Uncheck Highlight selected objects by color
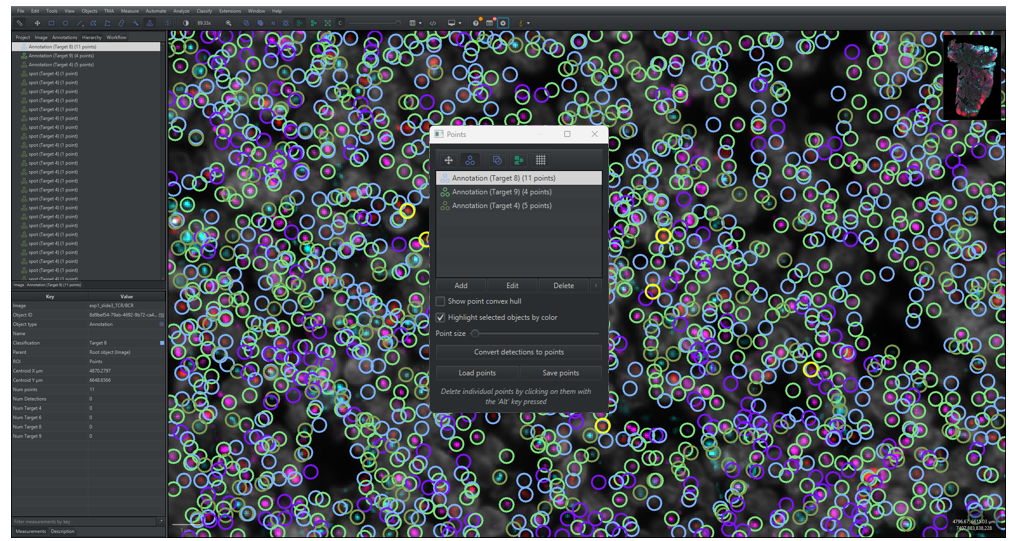The width and height of the screenshot is (1015, 541). (x=441, y=317)
